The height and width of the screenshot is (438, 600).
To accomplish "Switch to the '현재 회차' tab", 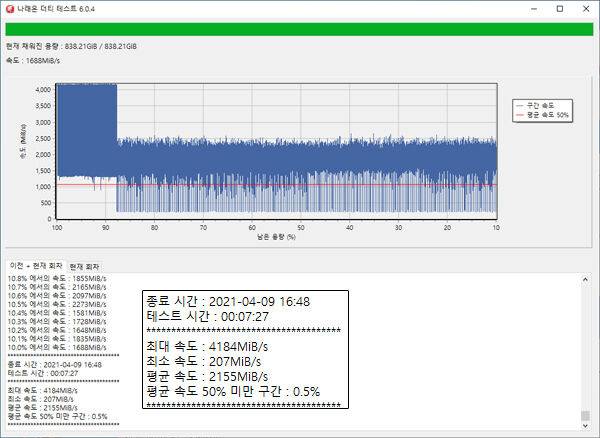I will point(82,266).
